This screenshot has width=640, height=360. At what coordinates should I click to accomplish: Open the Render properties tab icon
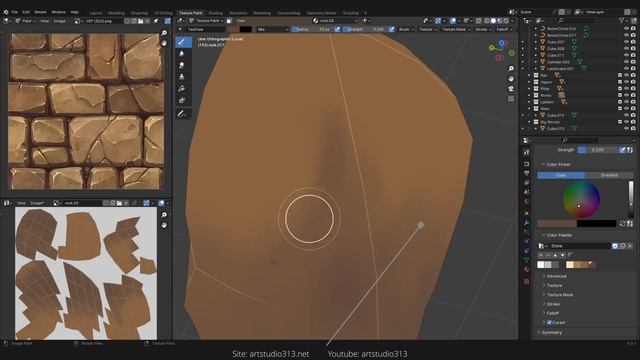coord(527,164)
